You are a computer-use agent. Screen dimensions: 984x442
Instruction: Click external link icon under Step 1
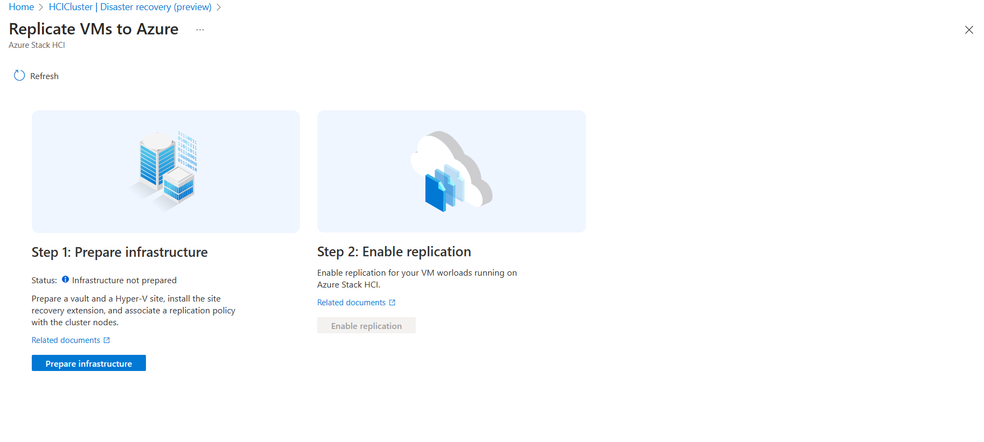pyautogui.click(x=107, y=340)
